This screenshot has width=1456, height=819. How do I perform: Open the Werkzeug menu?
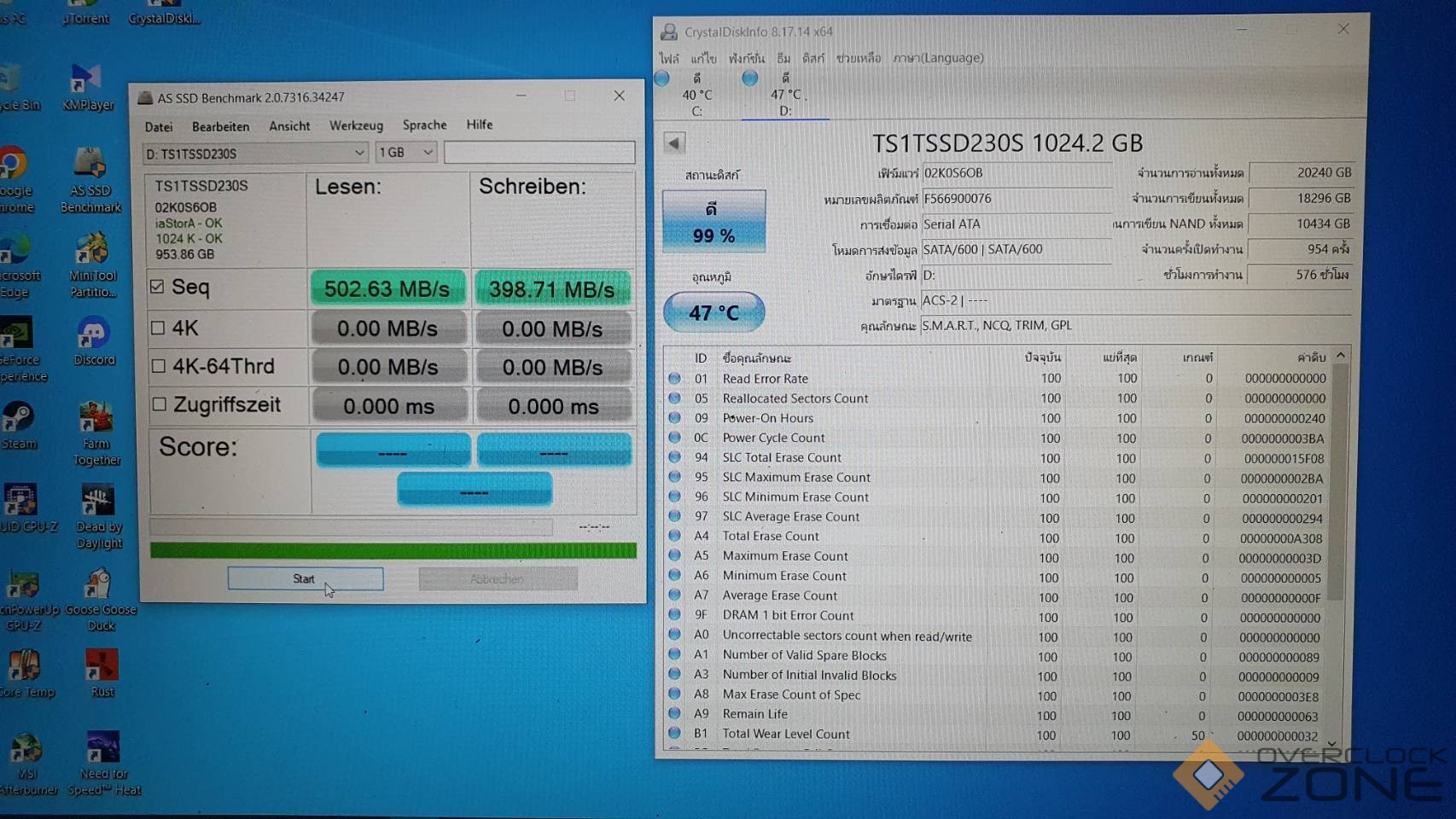point(356,125)
